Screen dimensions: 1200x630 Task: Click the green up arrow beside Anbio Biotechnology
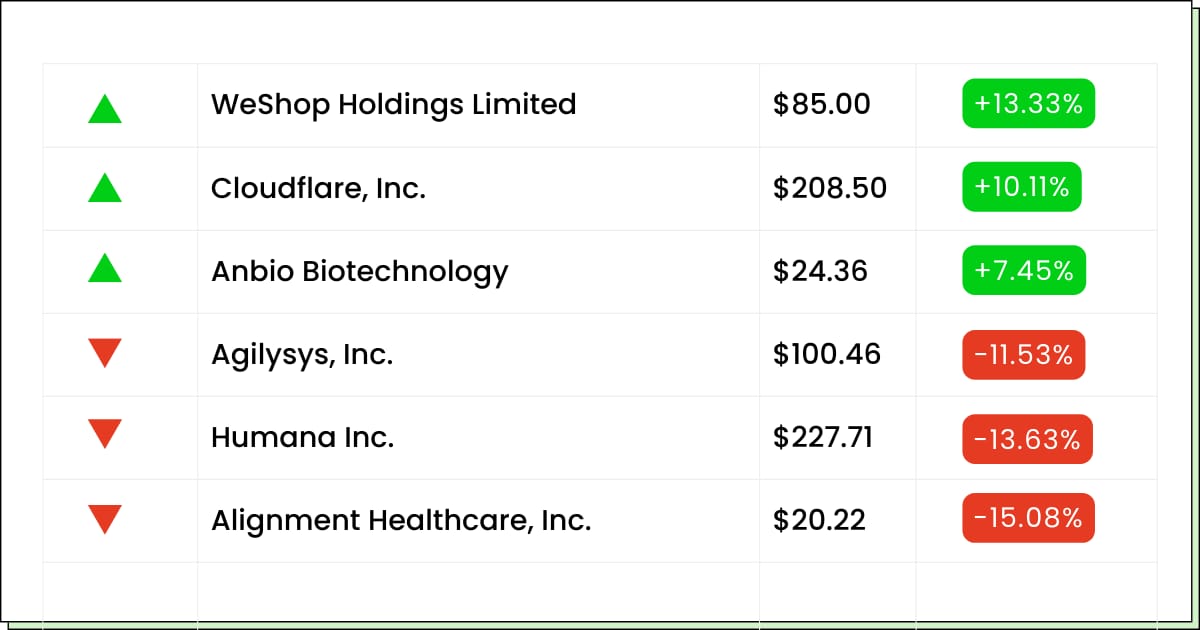click(x=105, y=268)
